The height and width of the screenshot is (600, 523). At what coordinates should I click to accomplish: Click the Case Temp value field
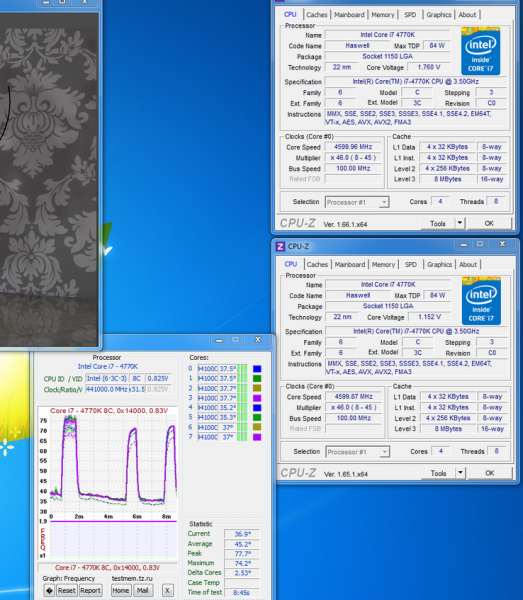242,582
